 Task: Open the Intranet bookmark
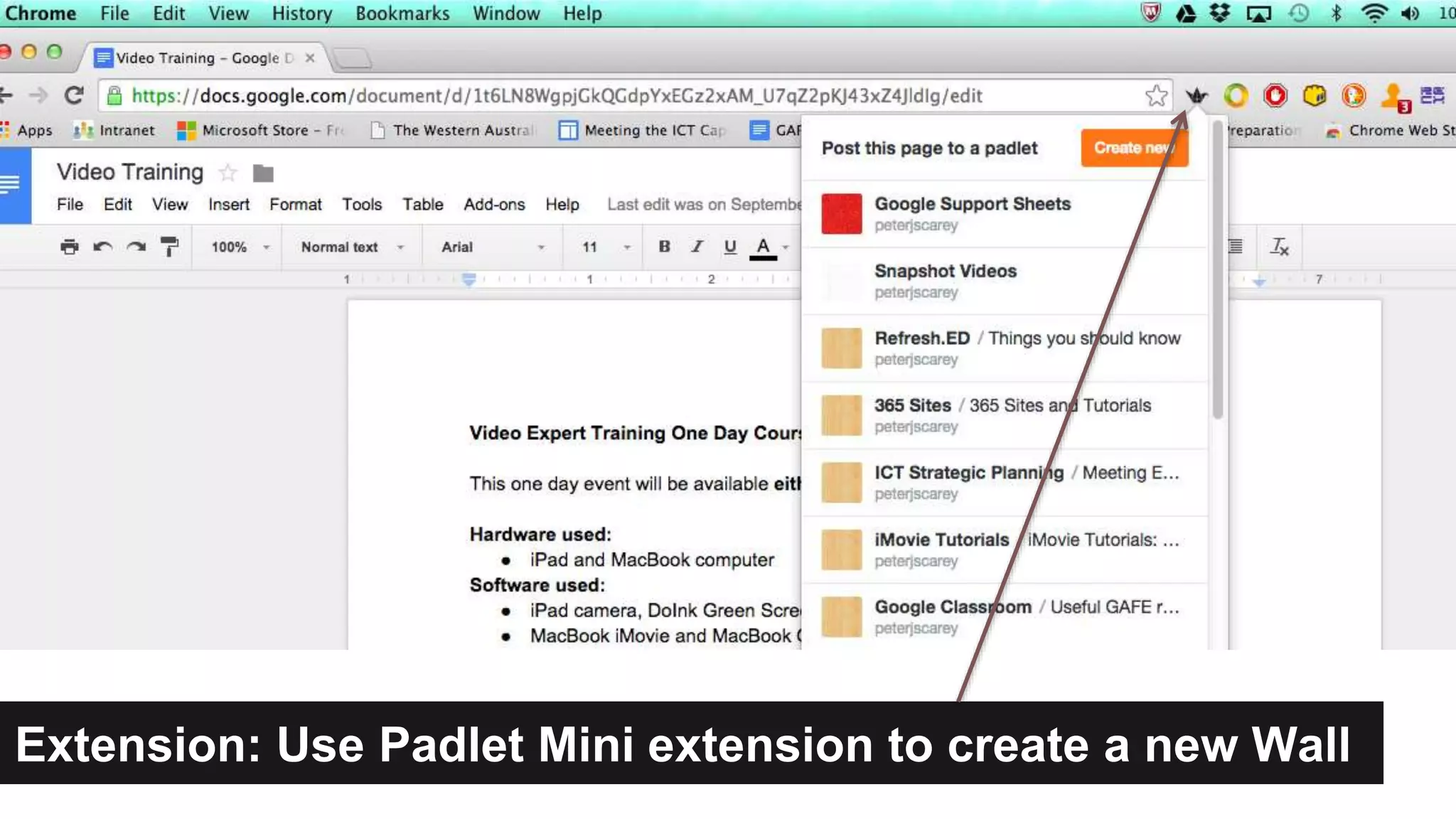pyautogui.click(x=114, y=130)
